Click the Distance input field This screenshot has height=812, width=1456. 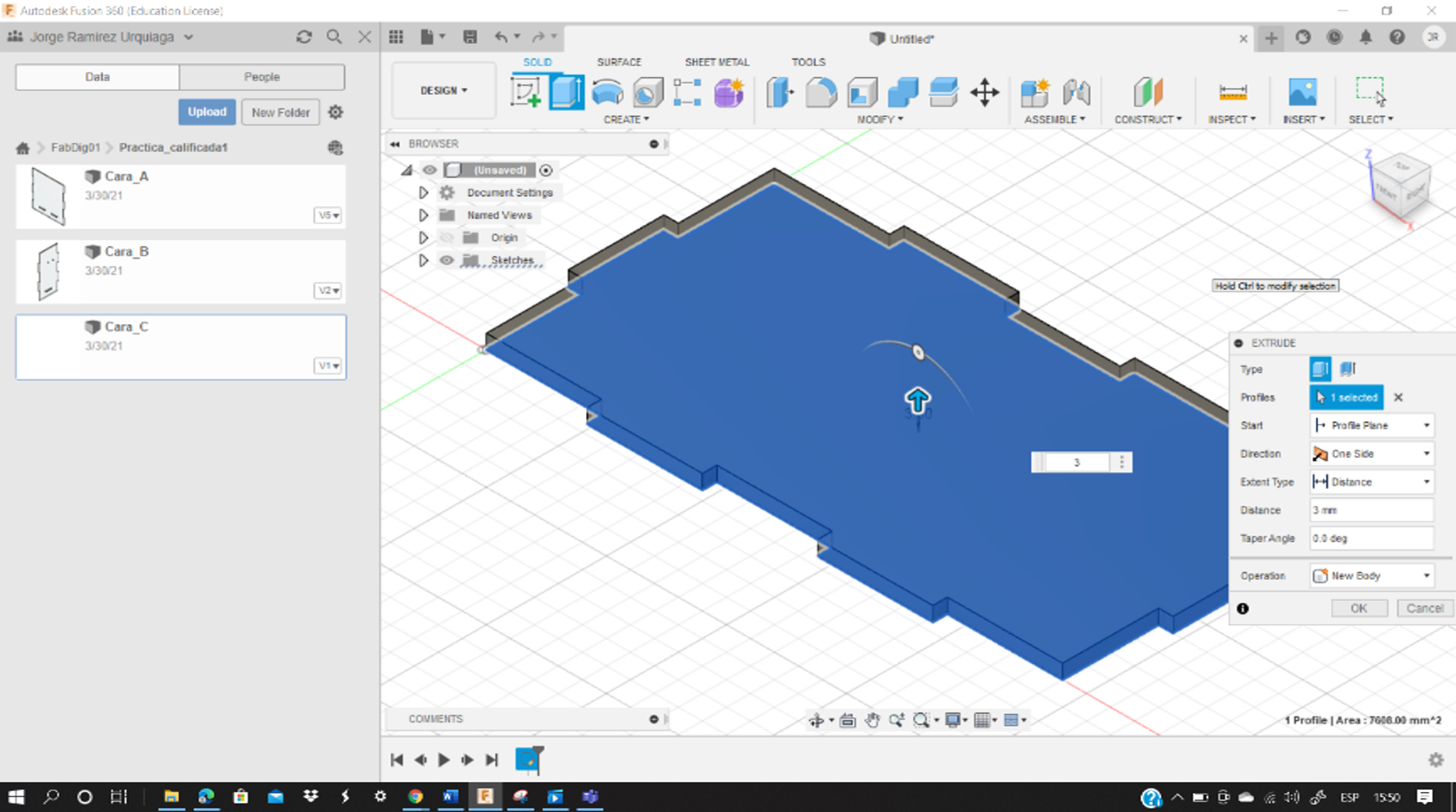point(1371,510)
